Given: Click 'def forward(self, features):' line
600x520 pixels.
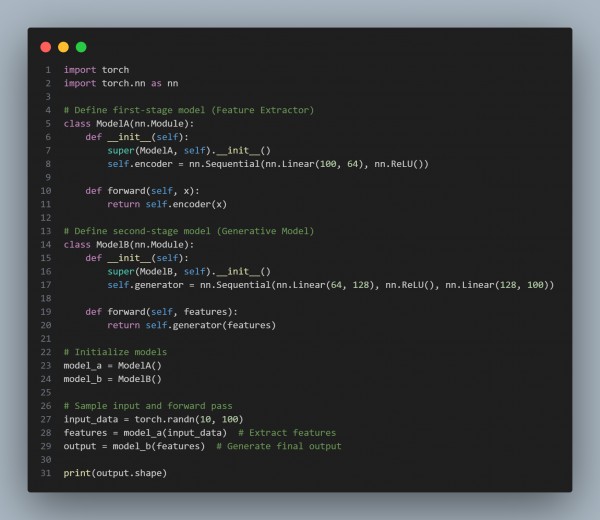Looking at the screenshot, I should click(161, 312).
